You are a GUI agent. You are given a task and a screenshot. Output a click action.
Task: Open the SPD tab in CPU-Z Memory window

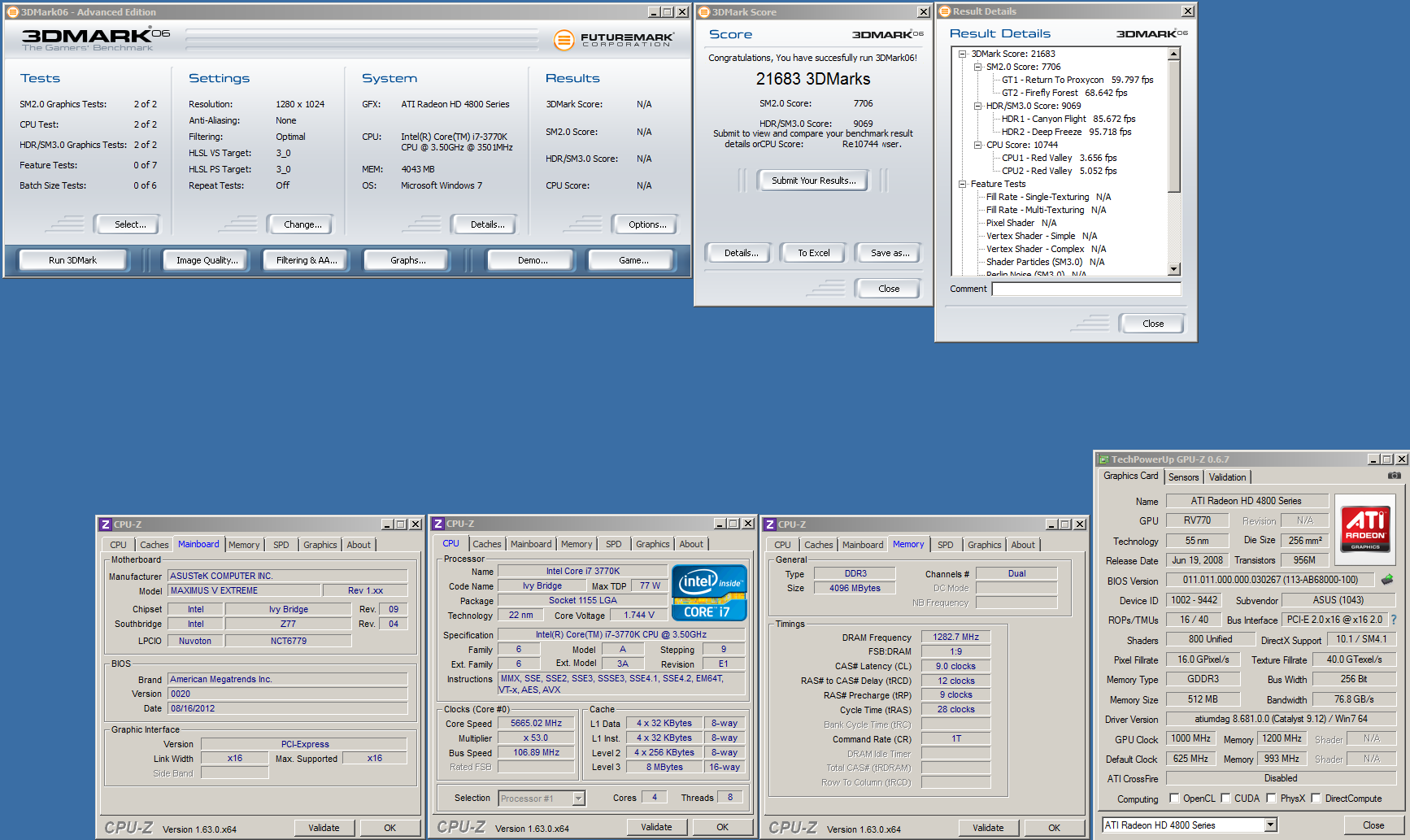945,545
